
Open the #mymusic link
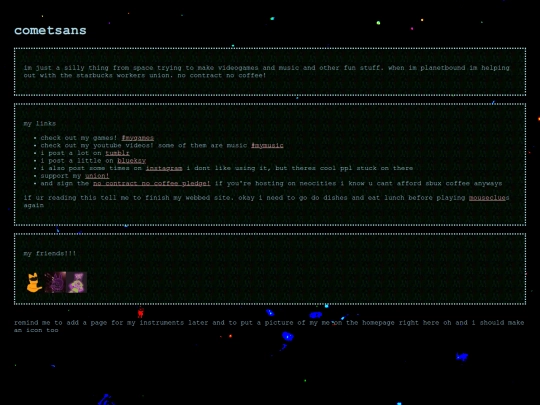pos(267,145)
